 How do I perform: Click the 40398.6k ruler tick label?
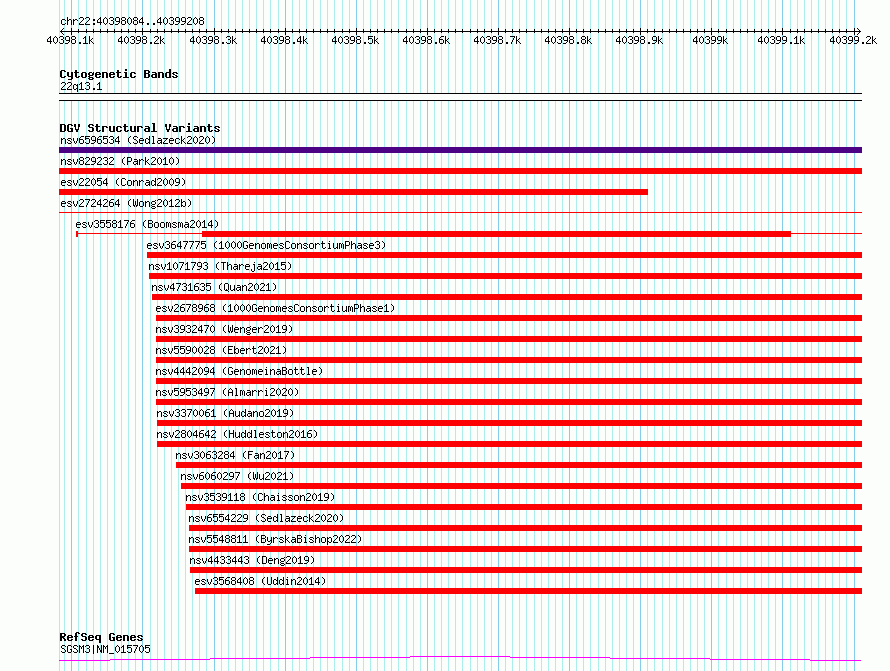pyautogui.click(x=426, y=40)
